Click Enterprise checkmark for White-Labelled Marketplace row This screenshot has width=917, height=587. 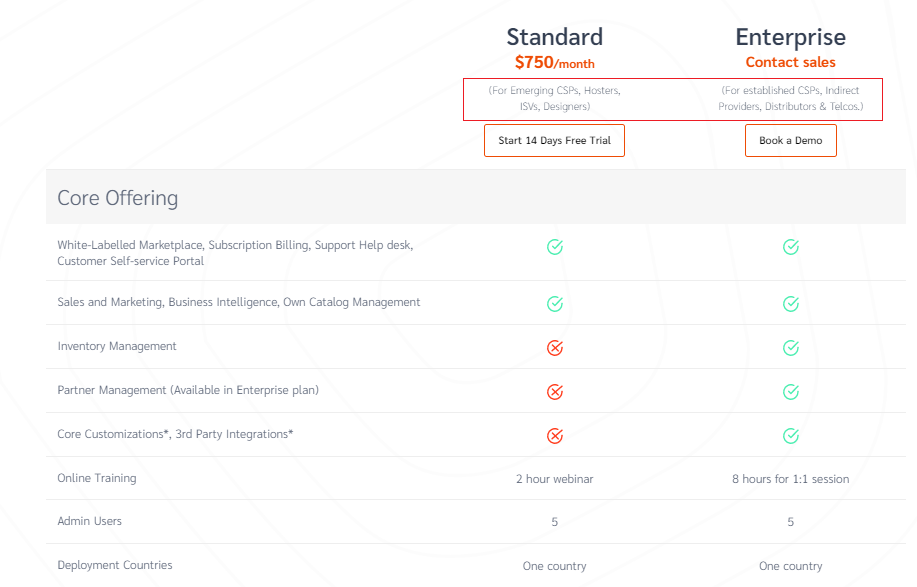(791, 247)
